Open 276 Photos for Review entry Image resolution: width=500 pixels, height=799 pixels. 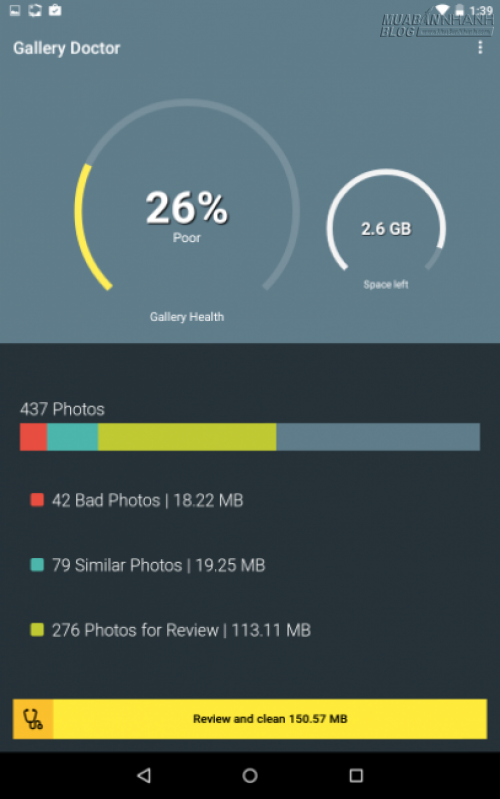point(170,630)
